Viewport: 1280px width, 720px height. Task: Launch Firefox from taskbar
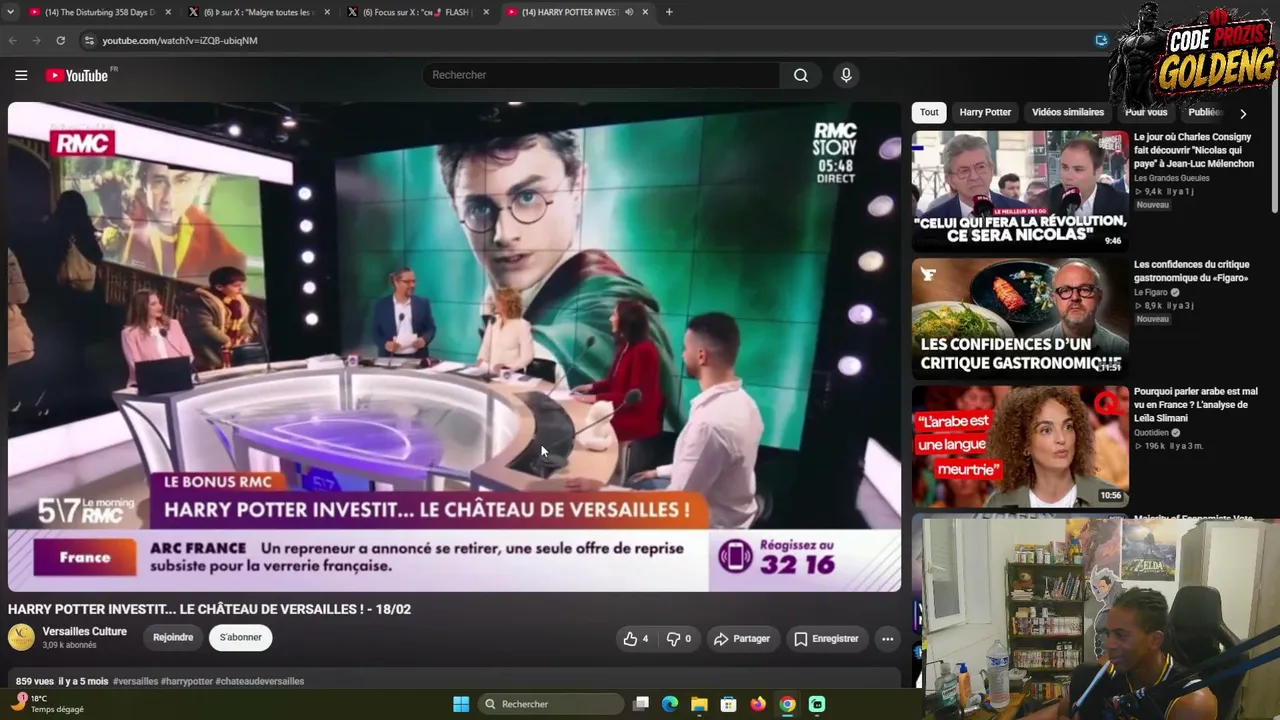[758, 704]
